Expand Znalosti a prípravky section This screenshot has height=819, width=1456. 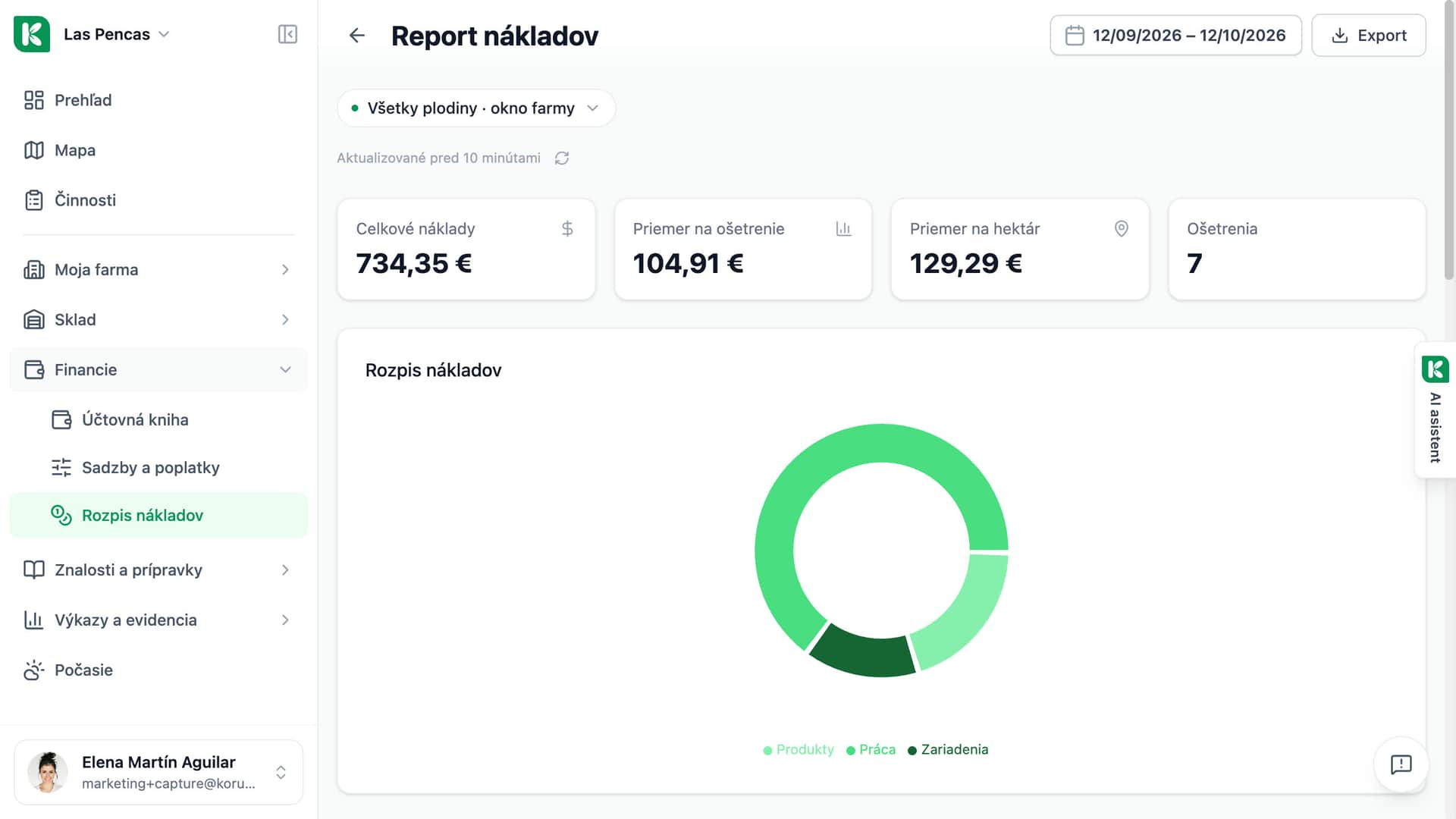pyautogui.click(x=158, y=570)
